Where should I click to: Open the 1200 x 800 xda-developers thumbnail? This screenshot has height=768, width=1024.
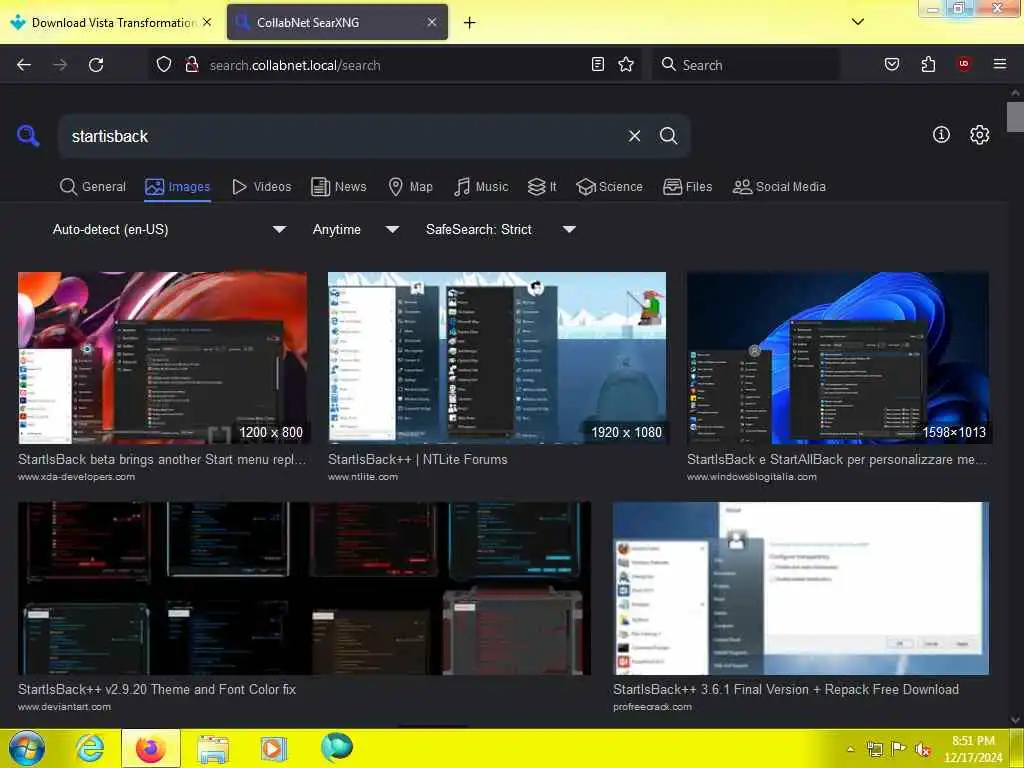pyautogui.click(x=163, y=358)
